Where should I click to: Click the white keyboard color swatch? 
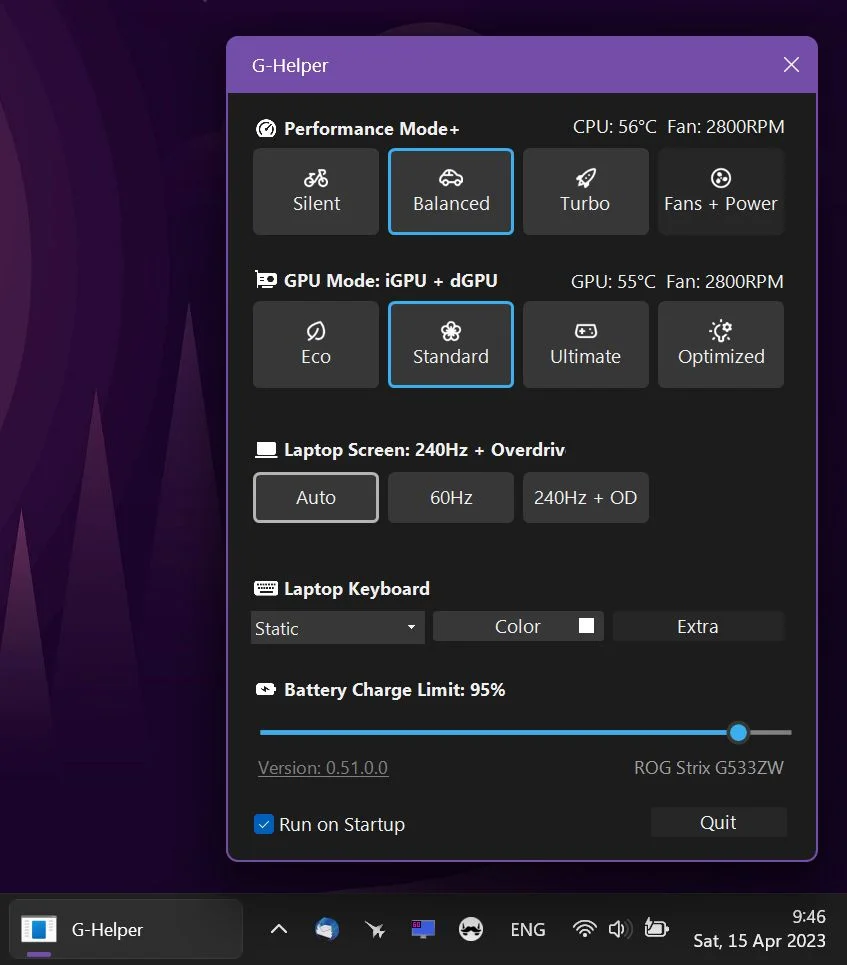point(587,626)
